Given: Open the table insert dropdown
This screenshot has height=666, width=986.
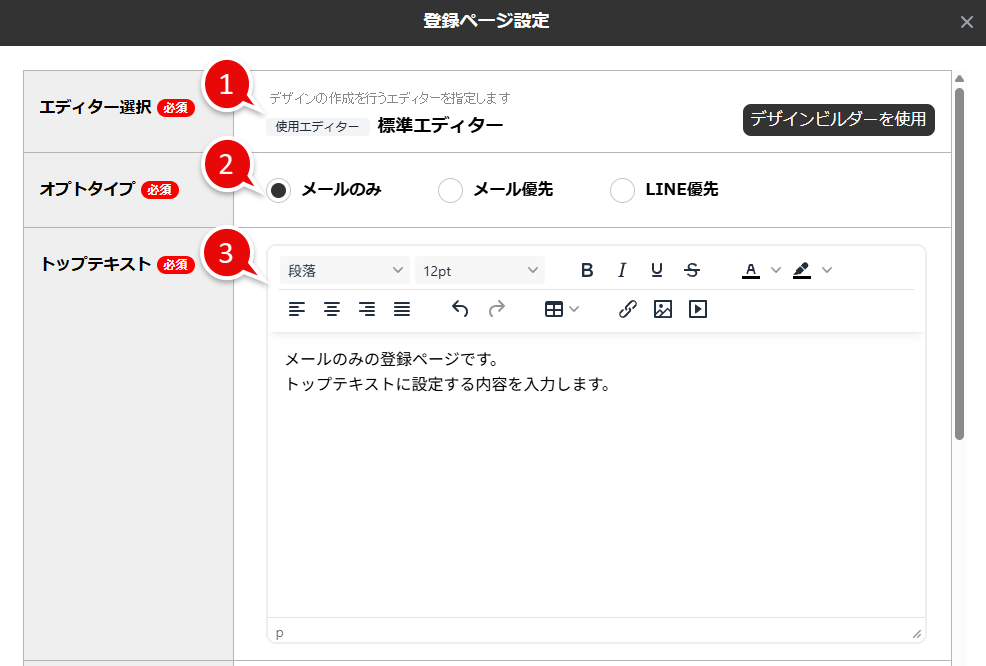Looking at the screenshot, I should click(560, 309).
